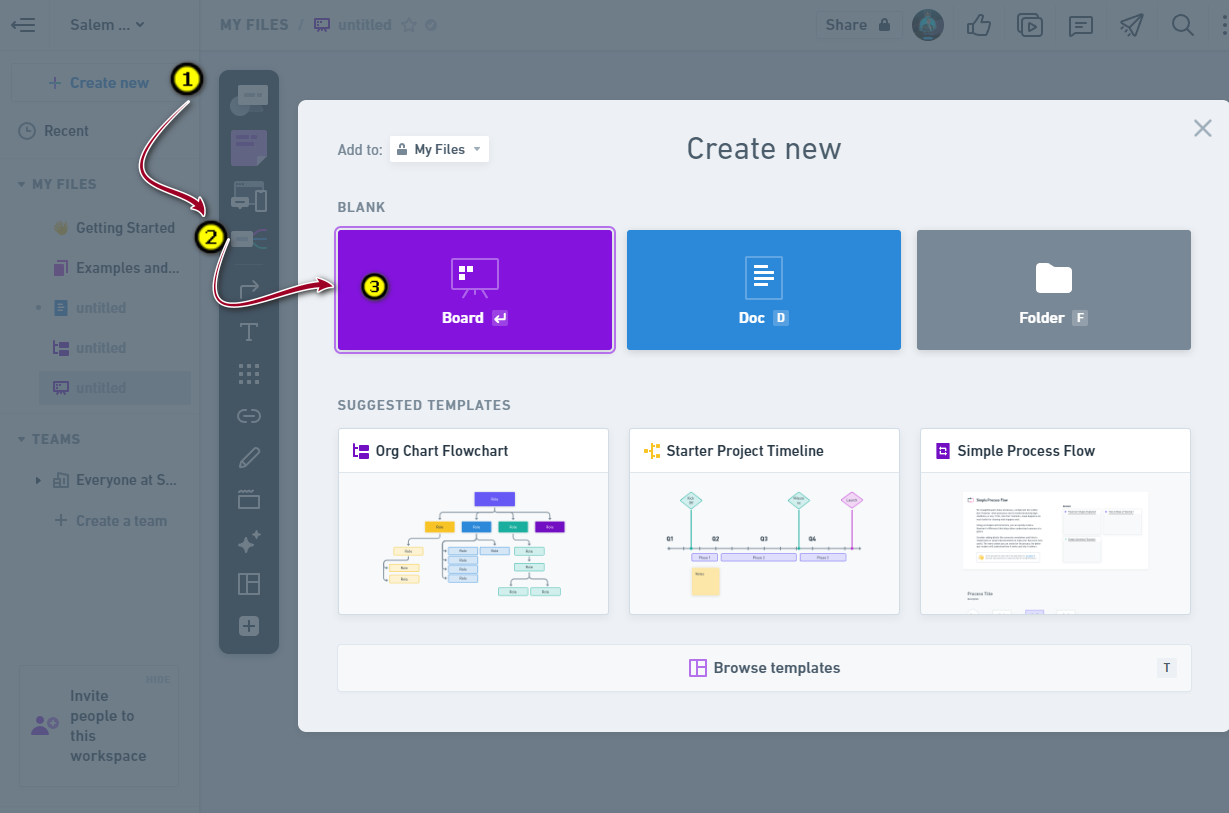
Task: Open 'Getting Started' in sidebar
Action: coord(125,228)
